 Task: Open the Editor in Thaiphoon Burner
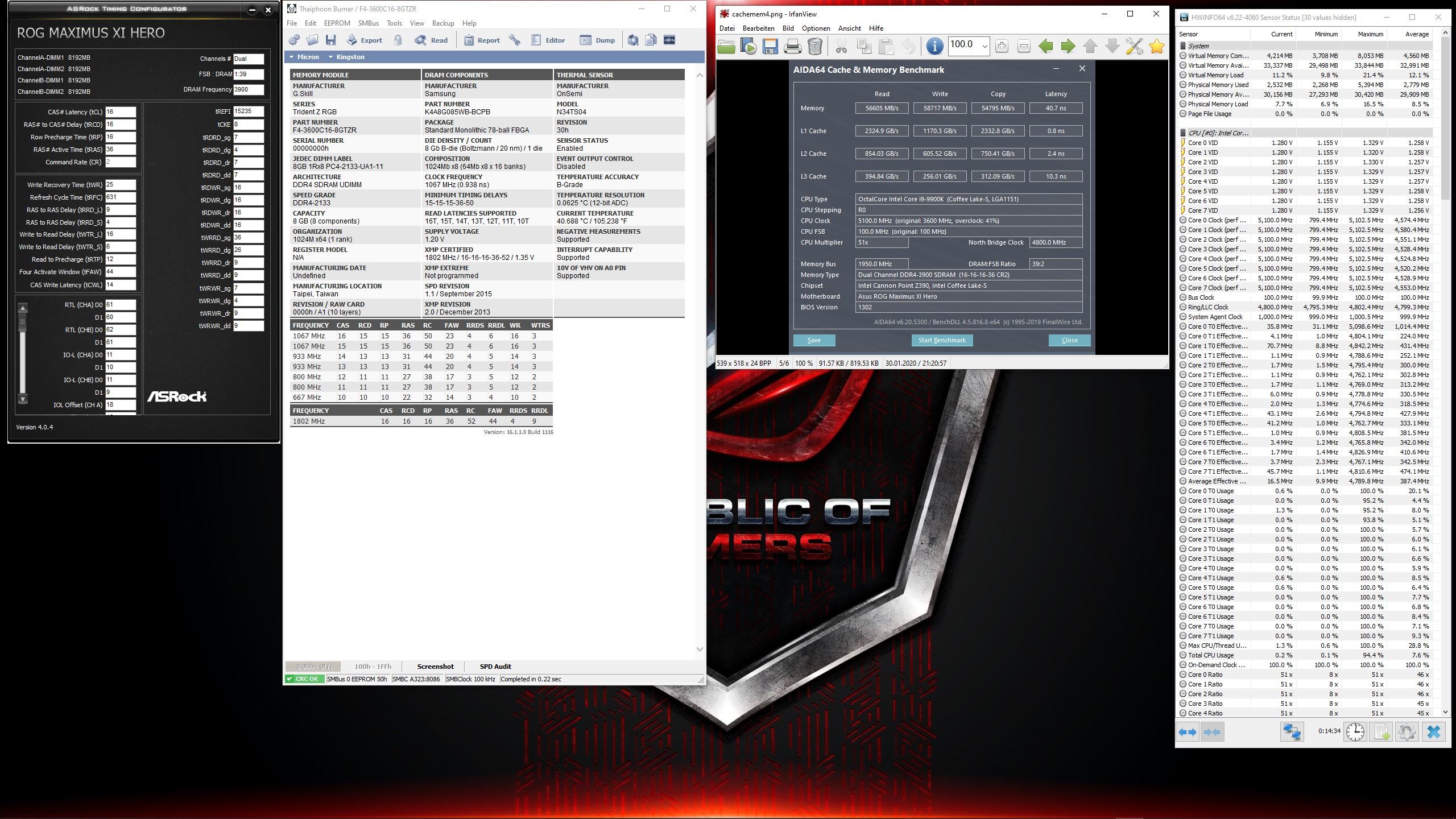548,40
